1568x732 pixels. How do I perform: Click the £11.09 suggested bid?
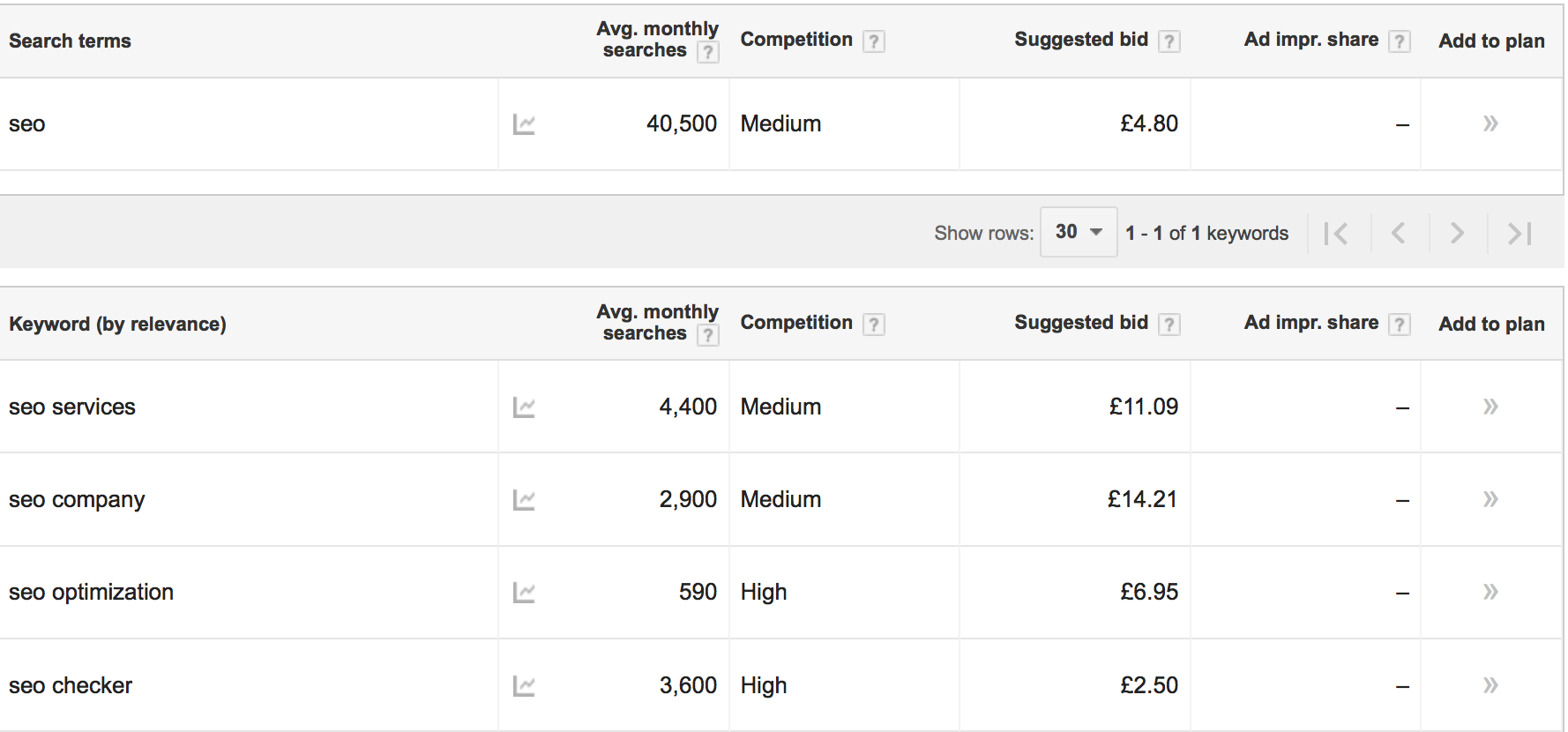click(1144, 407)
